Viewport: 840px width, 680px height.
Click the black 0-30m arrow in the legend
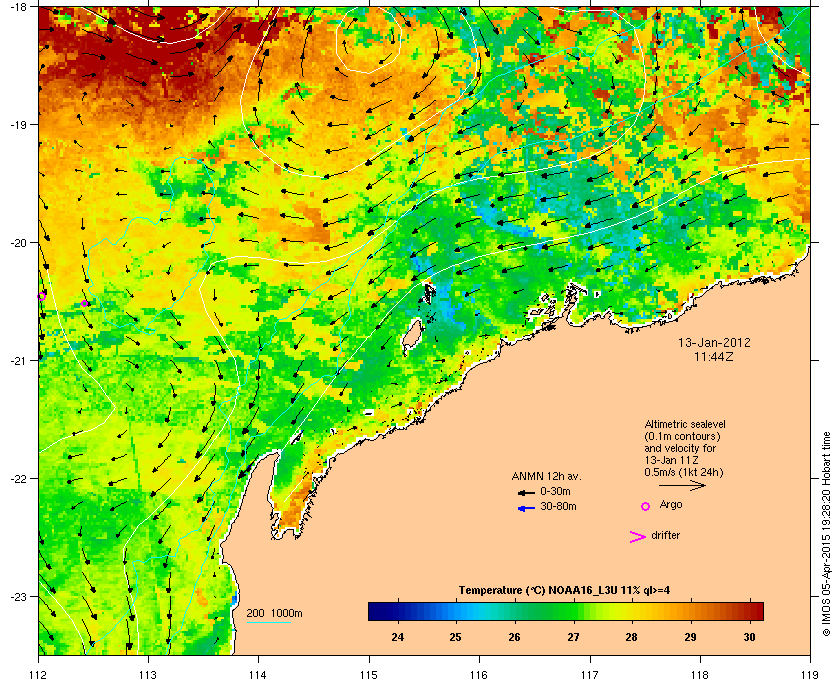pyautogui.click(x=526, y=492)
